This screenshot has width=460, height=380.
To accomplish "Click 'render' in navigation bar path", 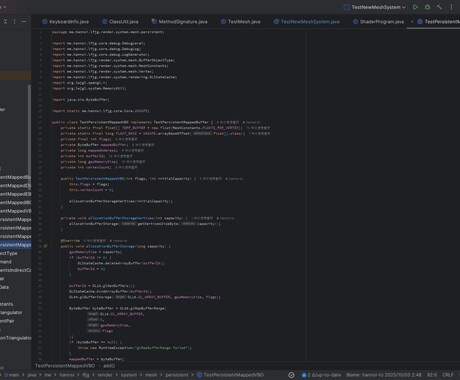I will tap(105, 375).
